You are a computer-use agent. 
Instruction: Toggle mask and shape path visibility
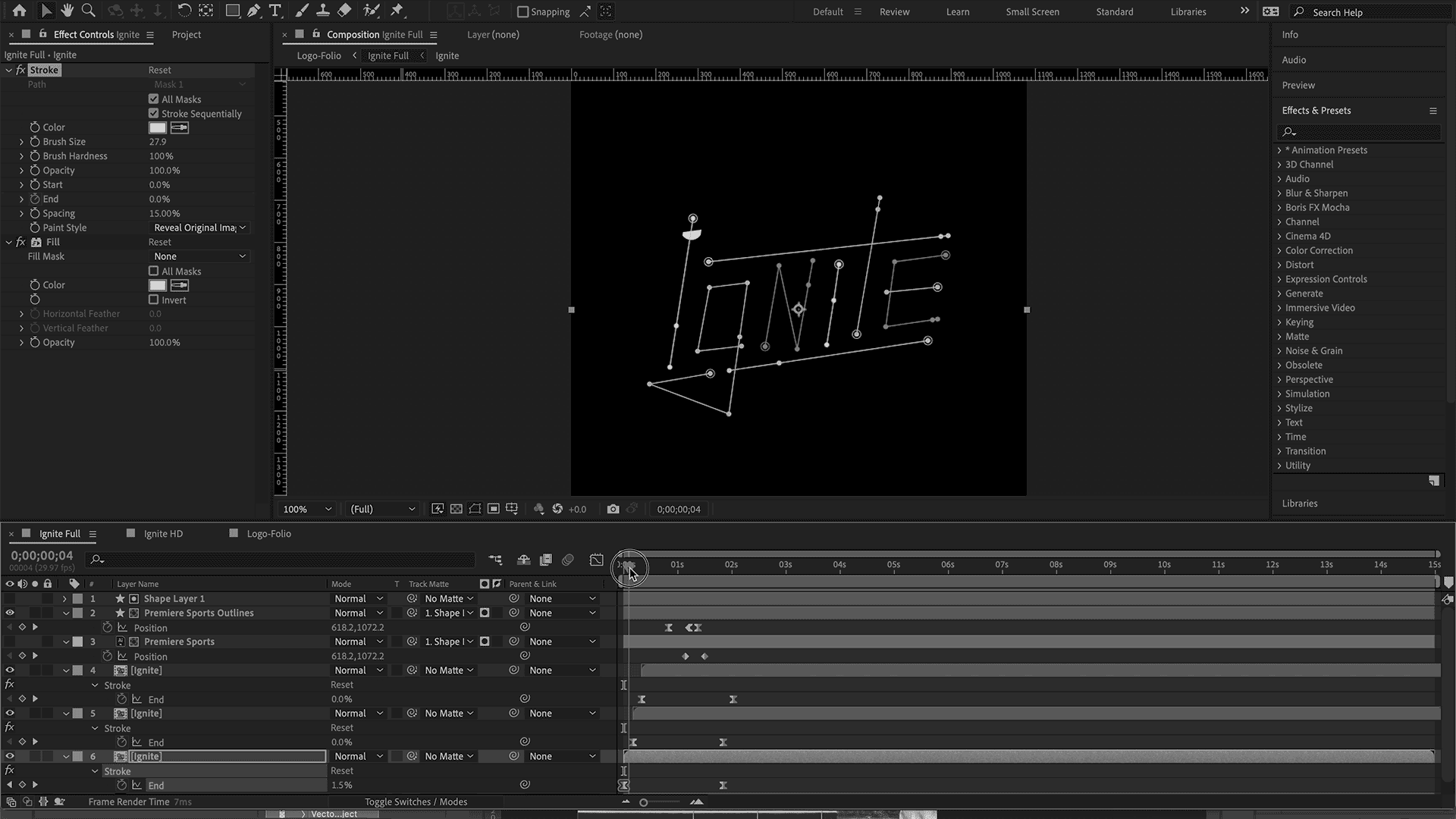(x=475, y=509)
